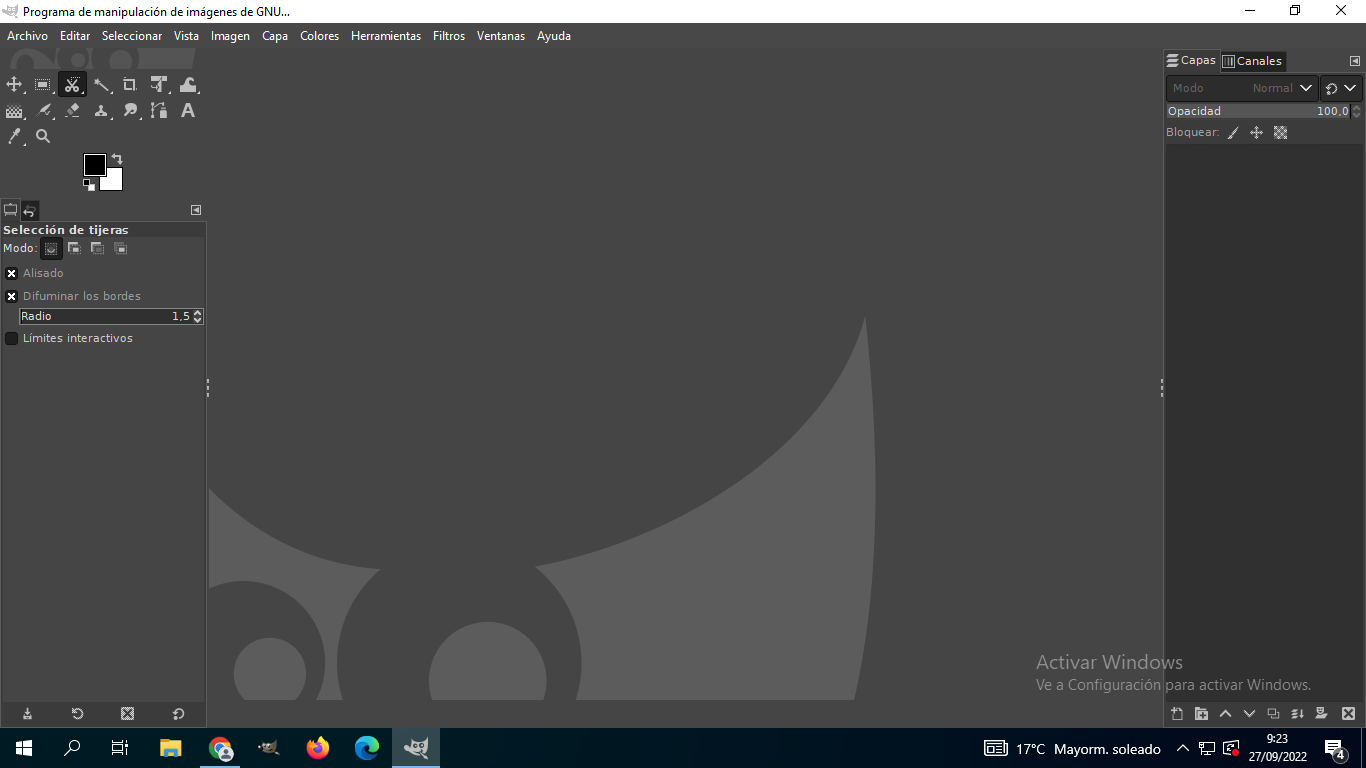This screenshot has height=768, width=1366.
Task: Open the Filtros menu
Action: point(449,36)
